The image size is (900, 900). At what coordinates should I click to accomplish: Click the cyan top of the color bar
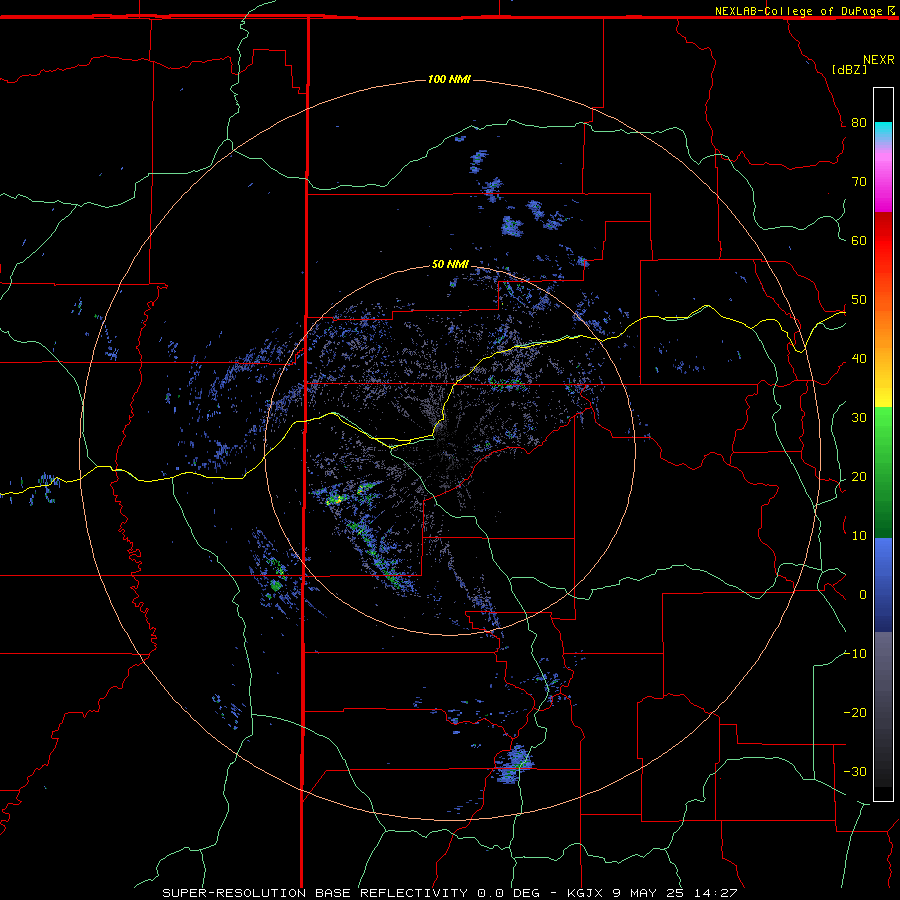point(883,130)
